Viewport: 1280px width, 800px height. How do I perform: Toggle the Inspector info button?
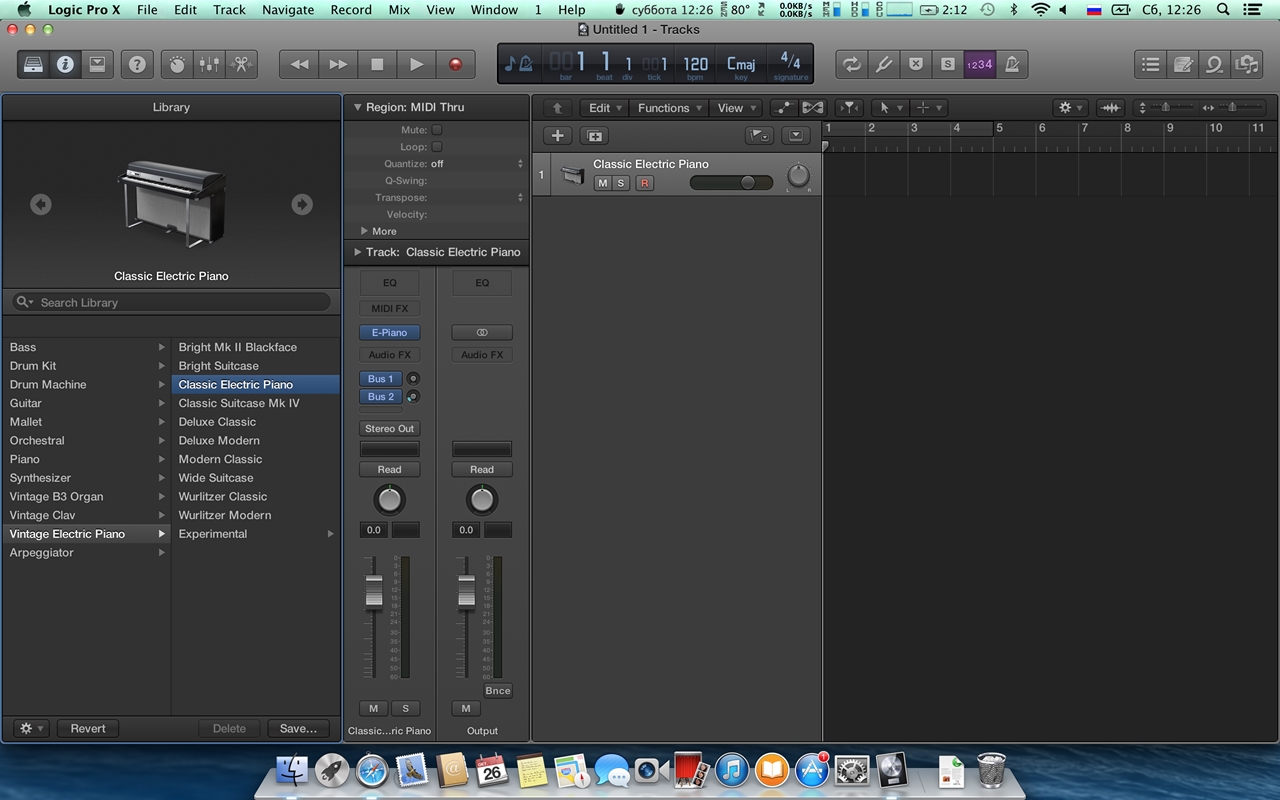(x=65, y=64)
